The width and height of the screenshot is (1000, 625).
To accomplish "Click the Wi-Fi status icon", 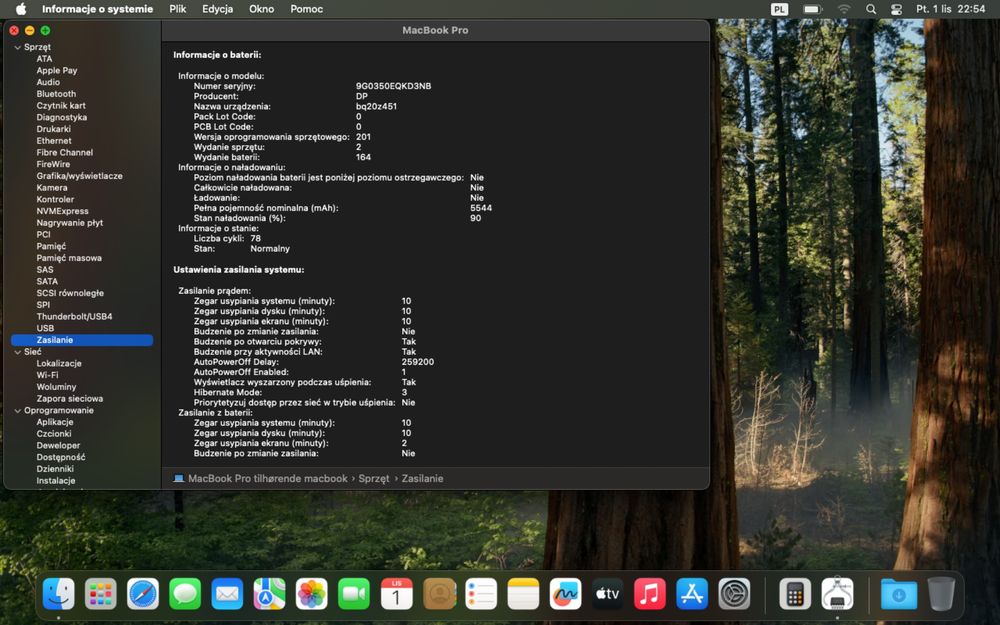I will coord(844,9).
